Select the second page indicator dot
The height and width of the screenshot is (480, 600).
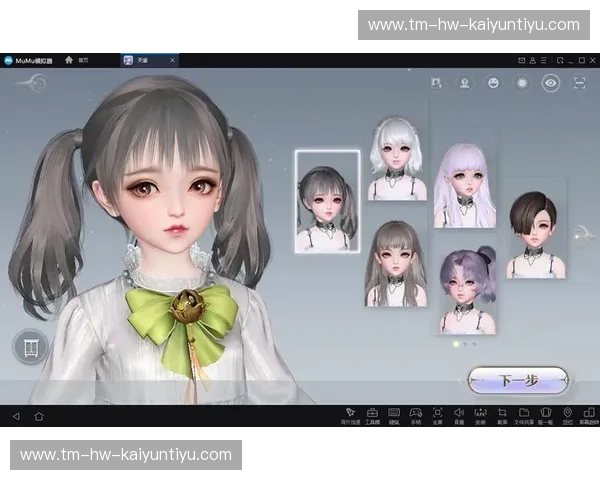tap(465, 344)
